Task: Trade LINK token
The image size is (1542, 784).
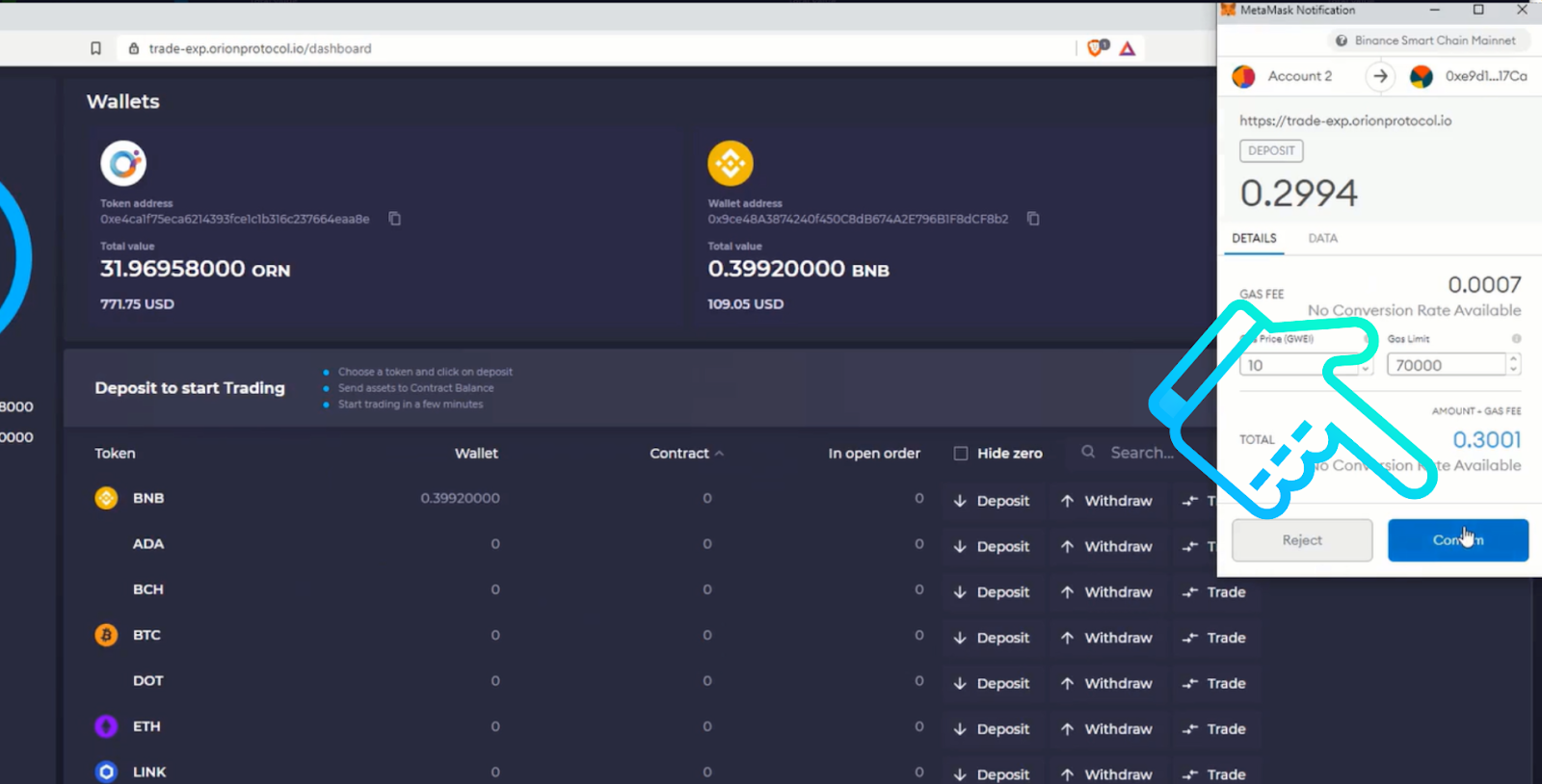Action: pos(1215,773)
